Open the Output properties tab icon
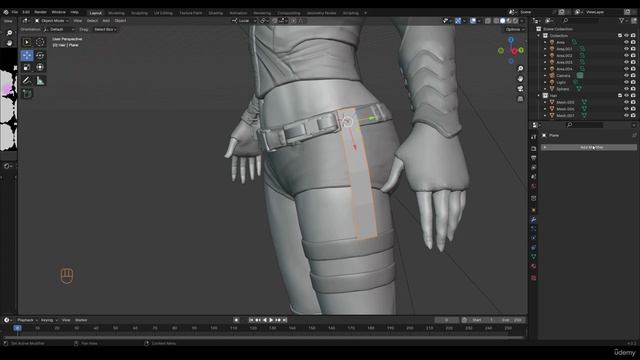Viewport: 640px width, 360px height. (533, 158)
